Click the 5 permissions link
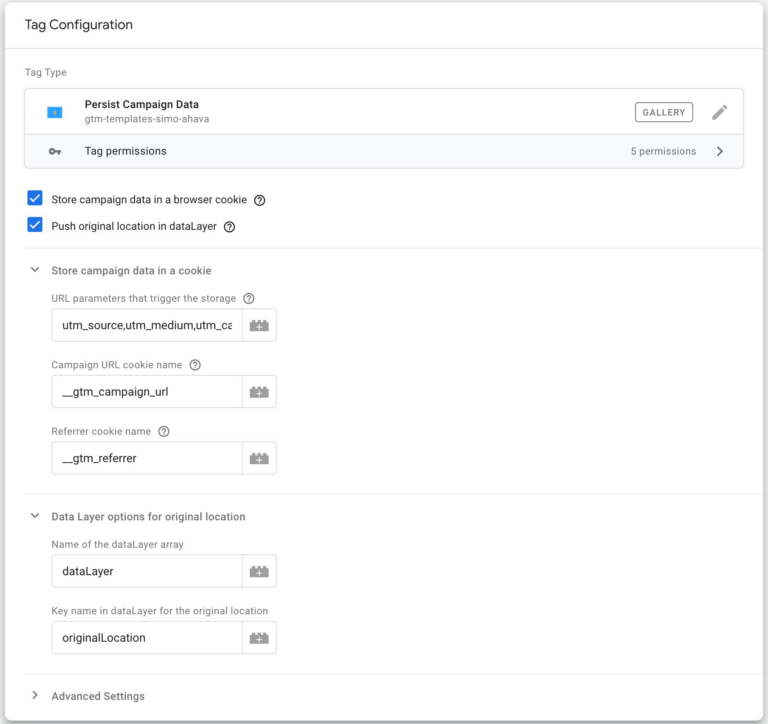768x724 pixels. click(x=663, y=151)
